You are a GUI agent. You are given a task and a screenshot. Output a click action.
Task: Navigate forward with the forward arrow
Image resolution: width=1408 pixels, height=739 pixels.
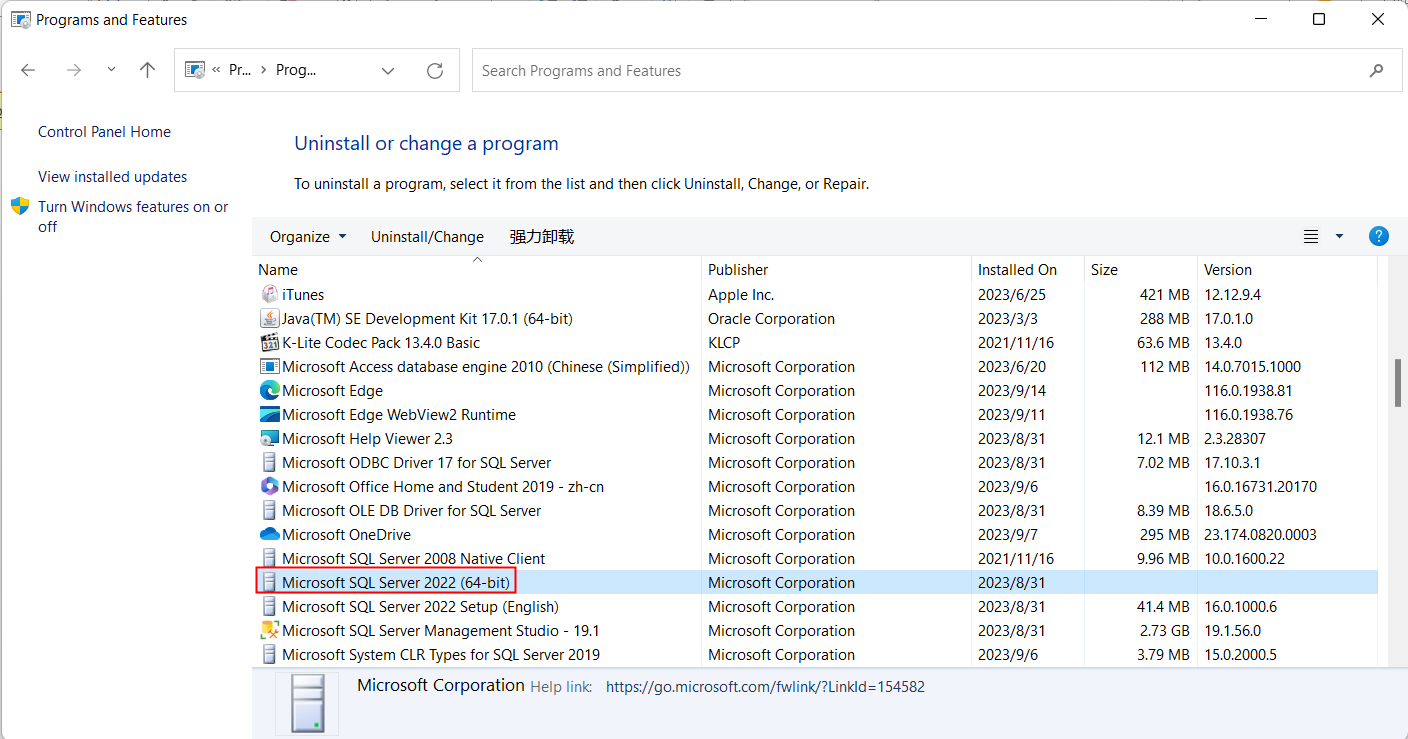pyautogui.click(x=73, y=71)
